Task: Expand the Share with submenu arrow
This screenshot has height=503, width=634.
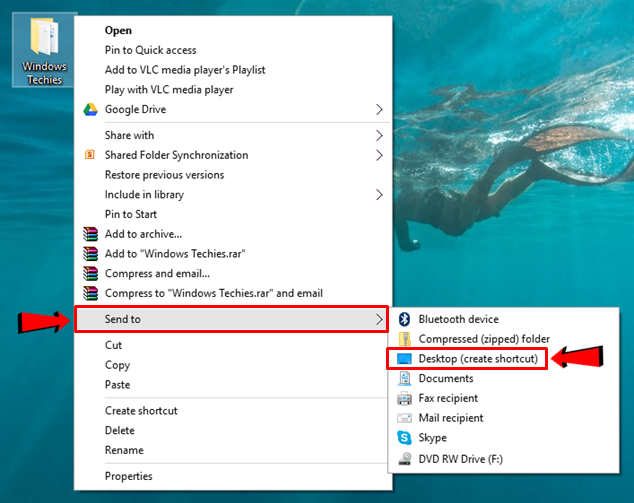Action: [379, 135]
